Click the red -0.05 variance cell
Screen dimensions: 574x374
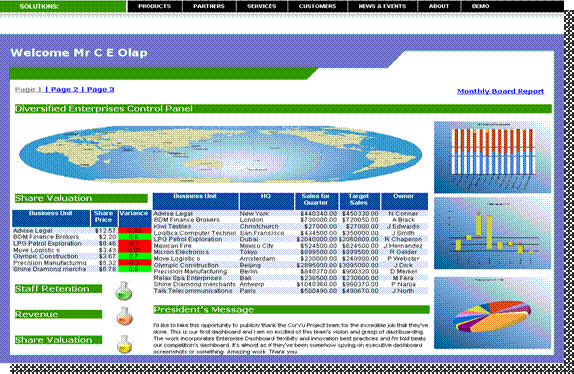coord(135,231)
